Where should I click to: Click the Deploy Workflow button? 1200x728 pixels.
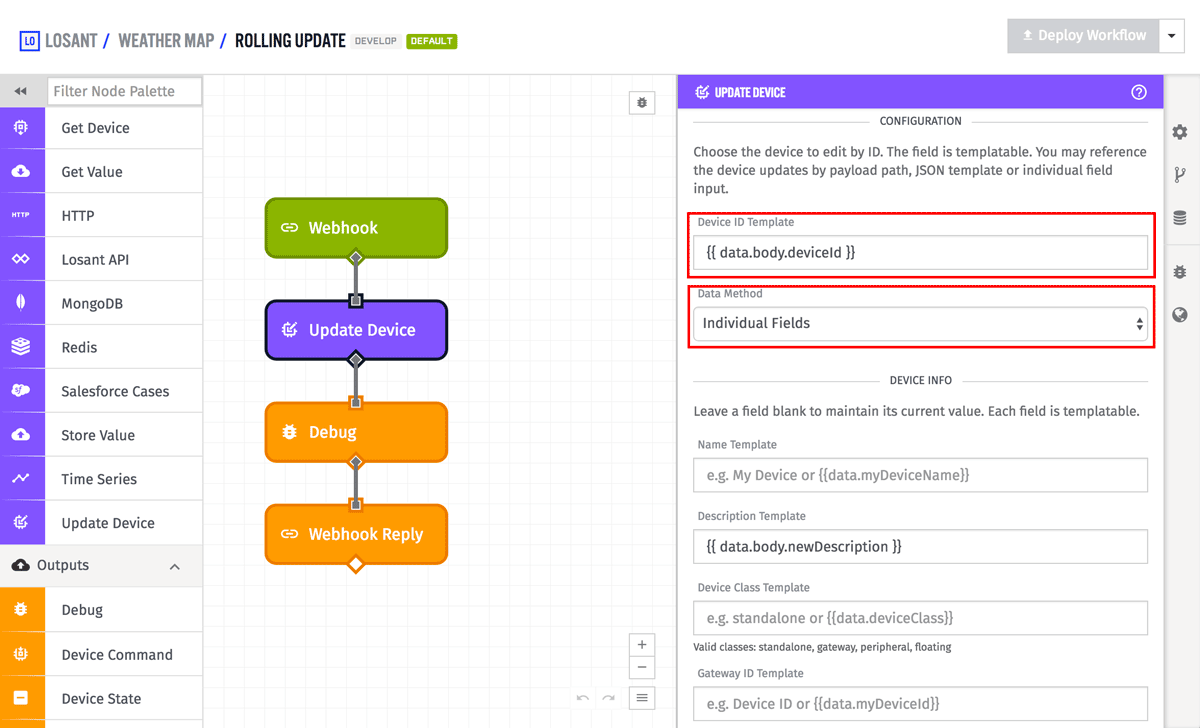tap(1083, 36)
